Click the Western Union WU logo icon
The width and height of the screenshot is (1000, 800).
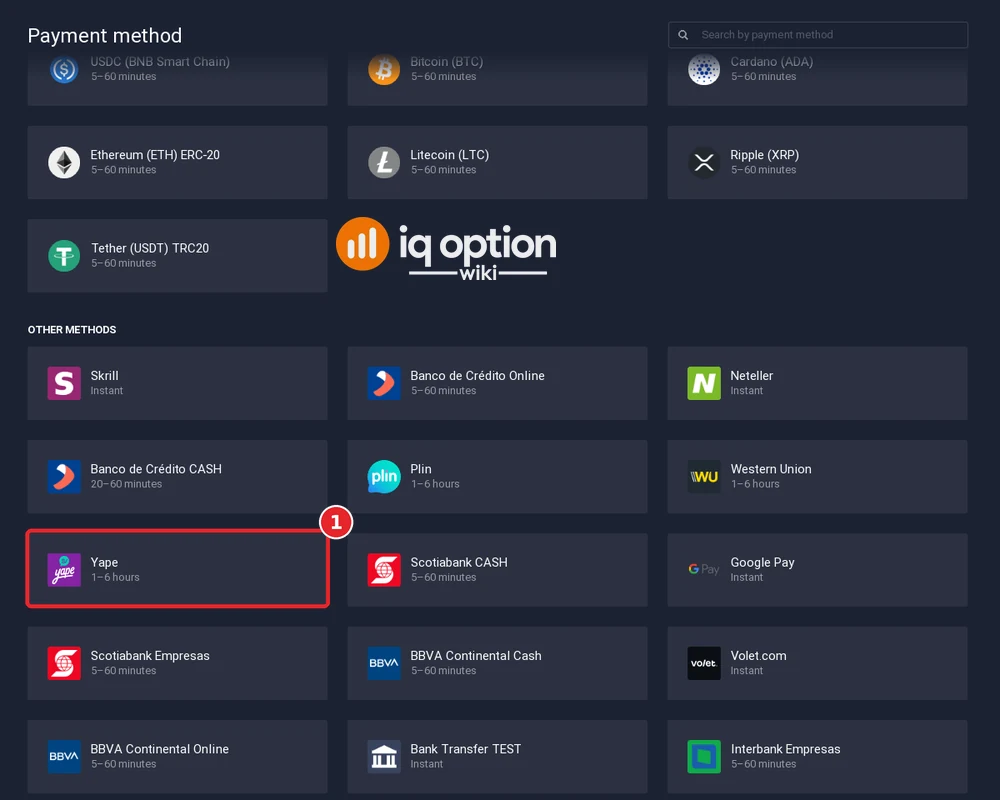point(704,477)
